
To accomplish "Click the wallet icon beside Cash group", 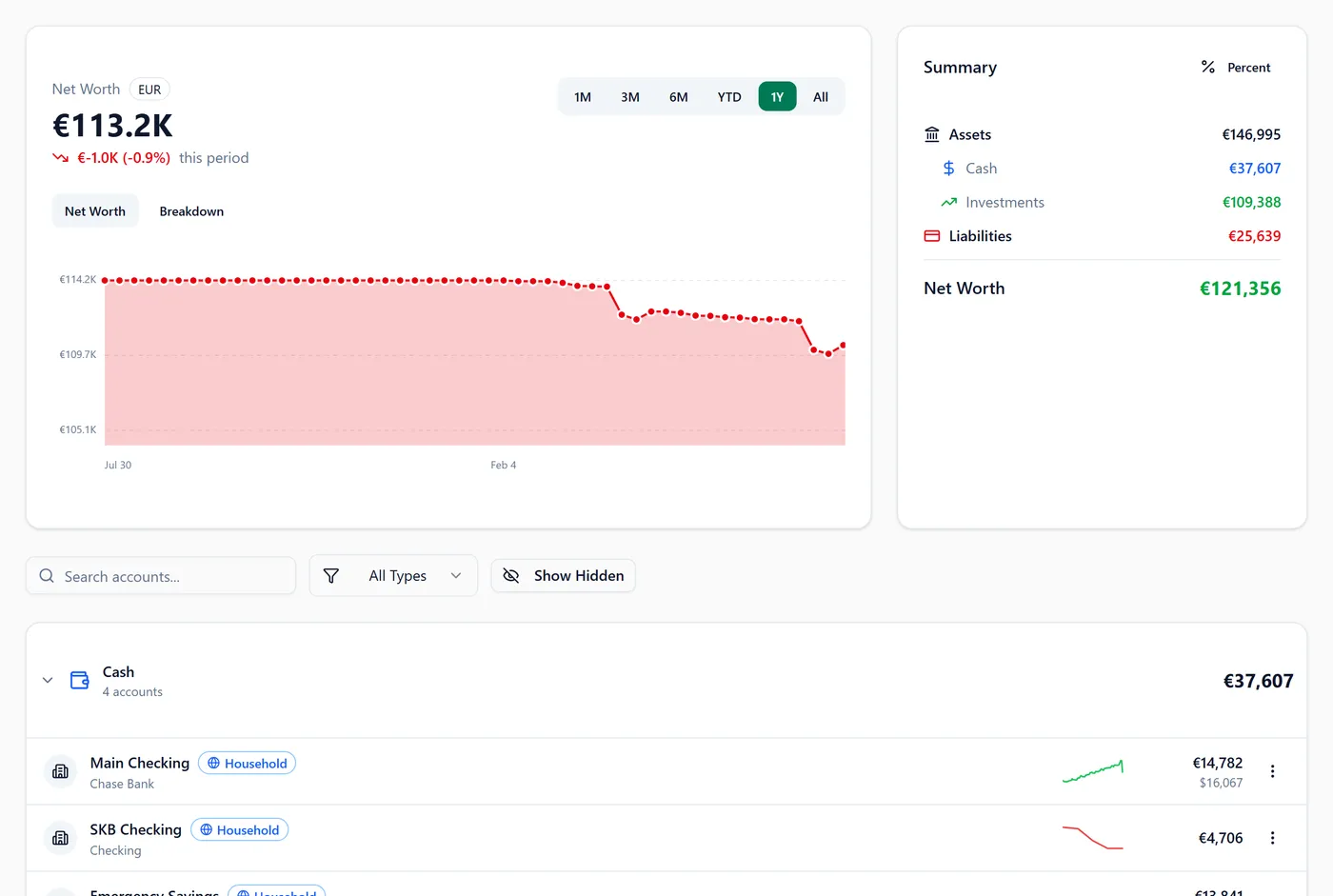I will click(80, 680).
